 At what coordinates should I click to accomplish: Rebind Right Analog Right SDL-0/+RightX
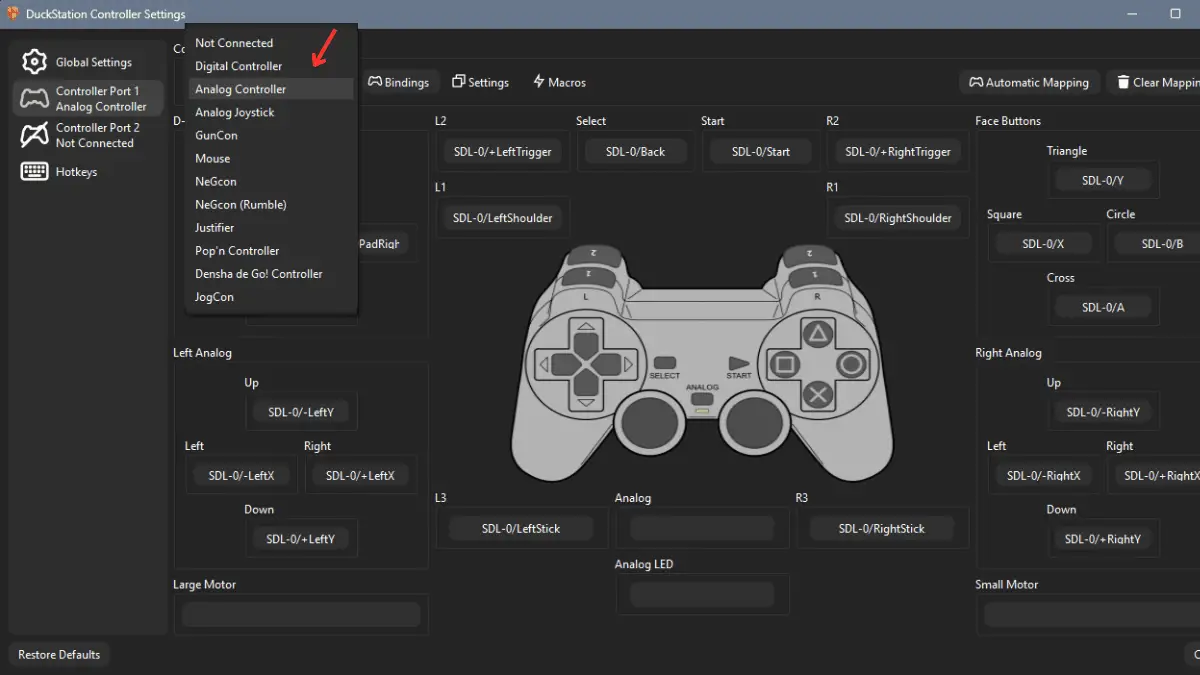pyautogui.click(x=1157, y=476)
